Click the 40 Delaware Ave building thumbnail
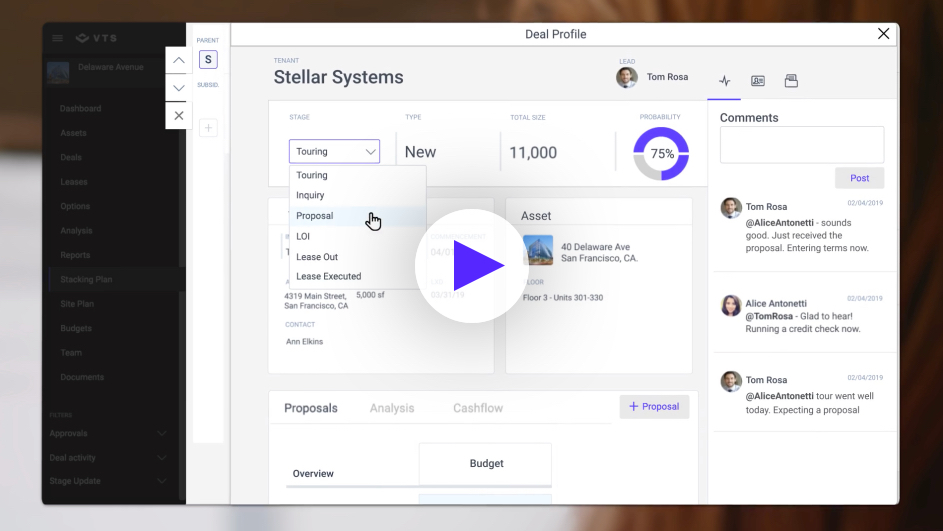The width and height of the screenshot is (943, 531). tap(538, 250)
